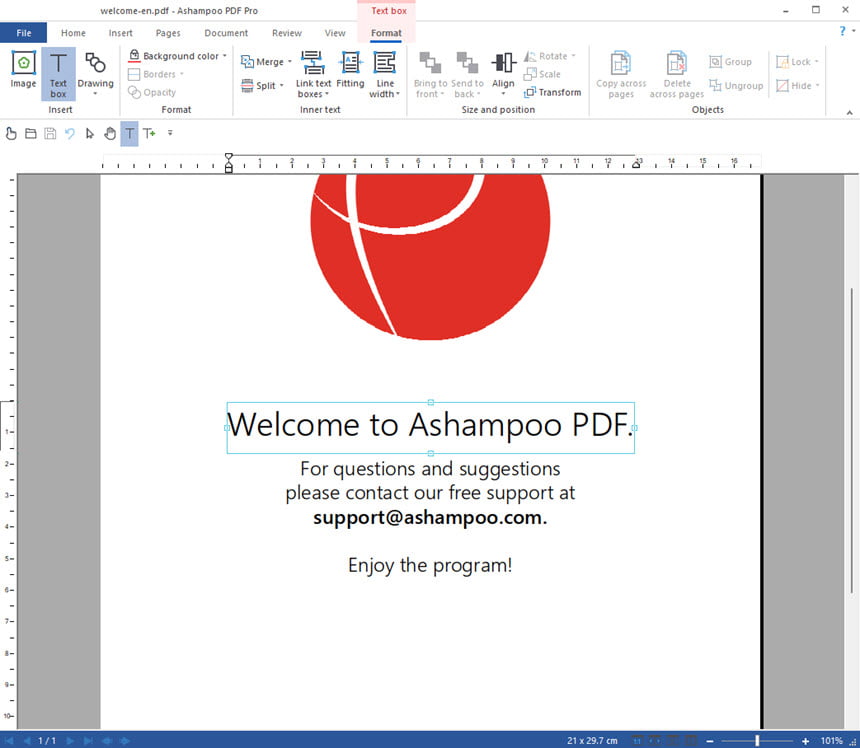Select the hand pan tool in quick toolbar
Image resolution: width=860 pixels, height=748 pixels.
(x=110, y=133)
